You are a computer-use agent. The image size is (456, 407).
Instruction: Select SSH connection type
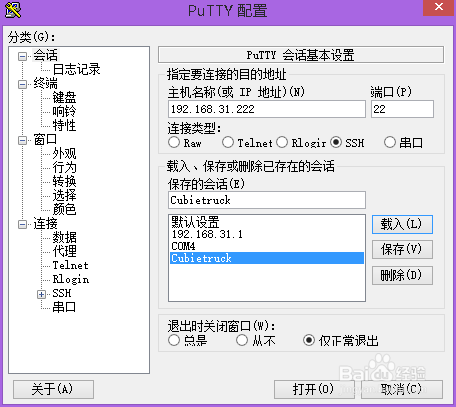point(336,142)
